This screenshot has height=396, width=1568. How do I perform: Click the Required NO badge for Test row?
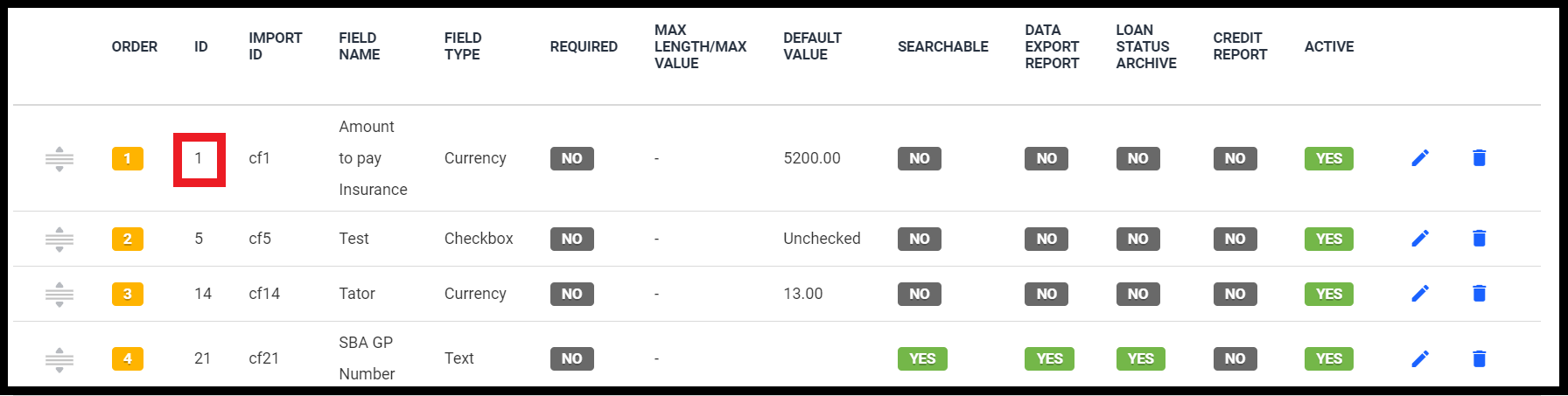(x=571, y=239)
